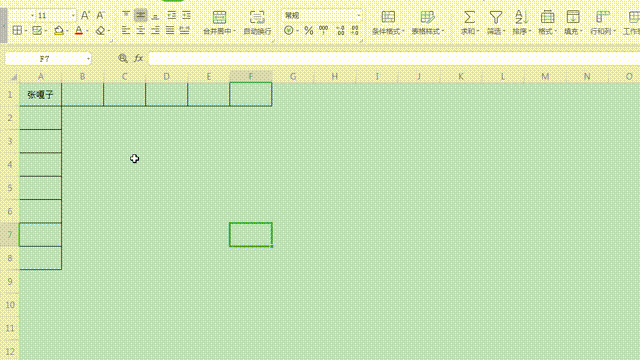The image size is (640, 360).
Task: Increase indent of cell content
Action: pyautogui.click(x=187, y=16)
